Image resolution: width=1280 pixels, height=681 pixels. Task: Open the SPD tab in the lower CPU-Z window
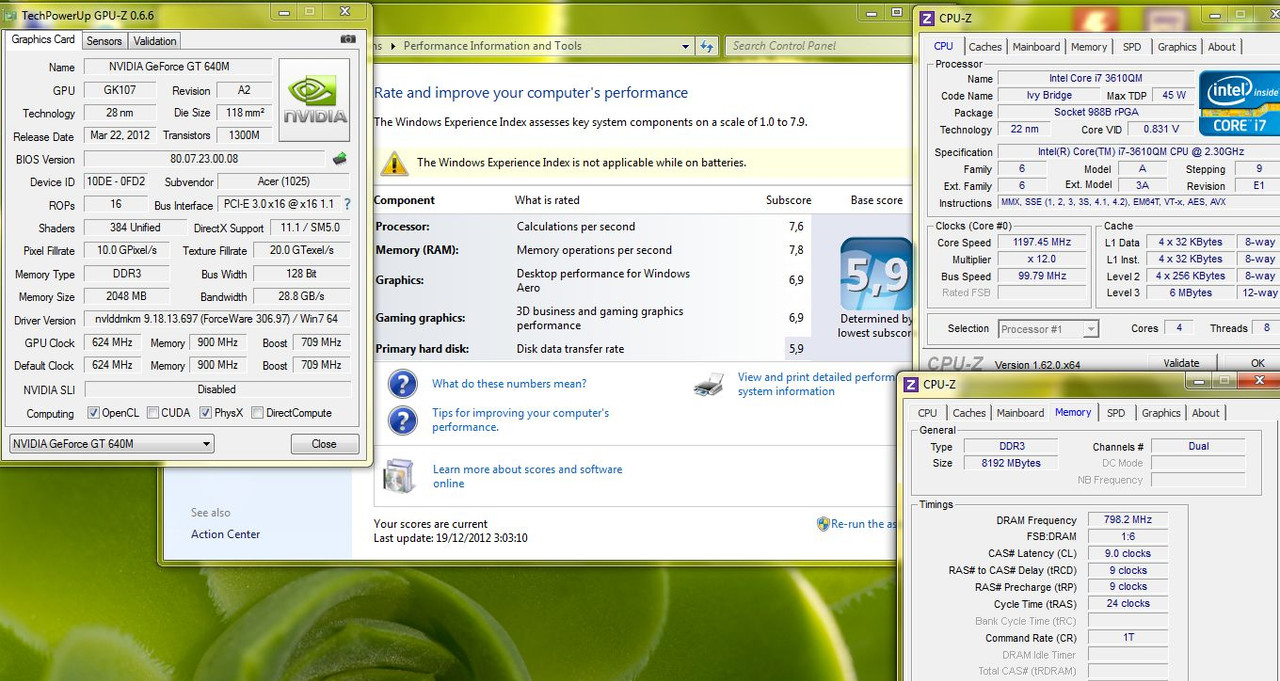(1116, 413)
